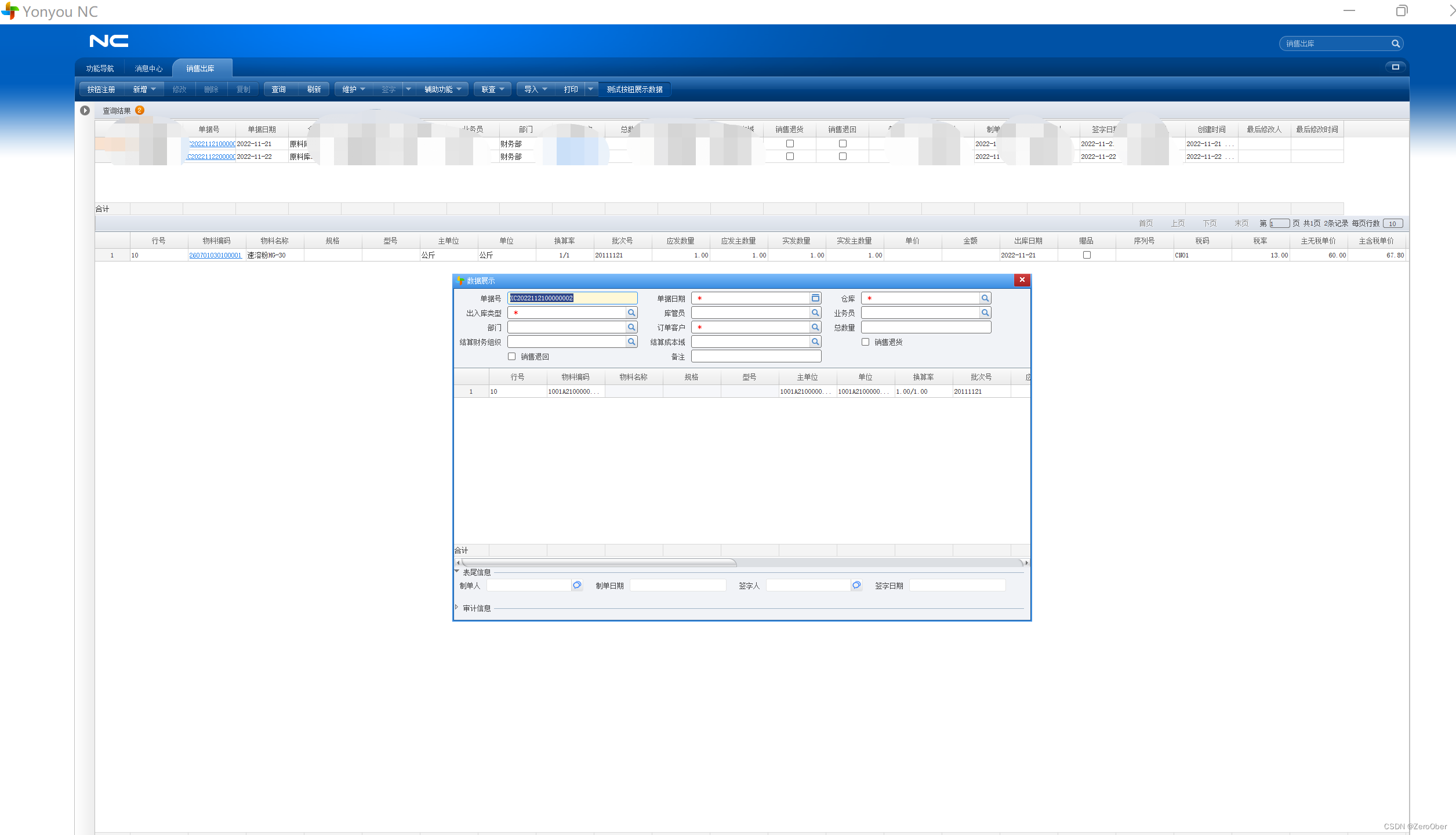Viewport: 1456px width, 835px height.
Task: Click 测试按钮展示数据 button
Action: (x=634, y=89)
